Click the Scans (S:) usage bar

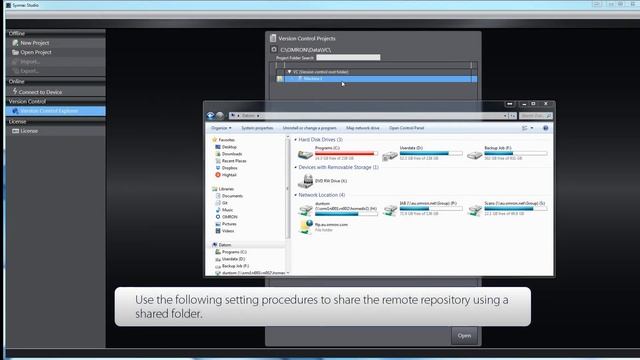pyautogui.click(x=516, y=209)
